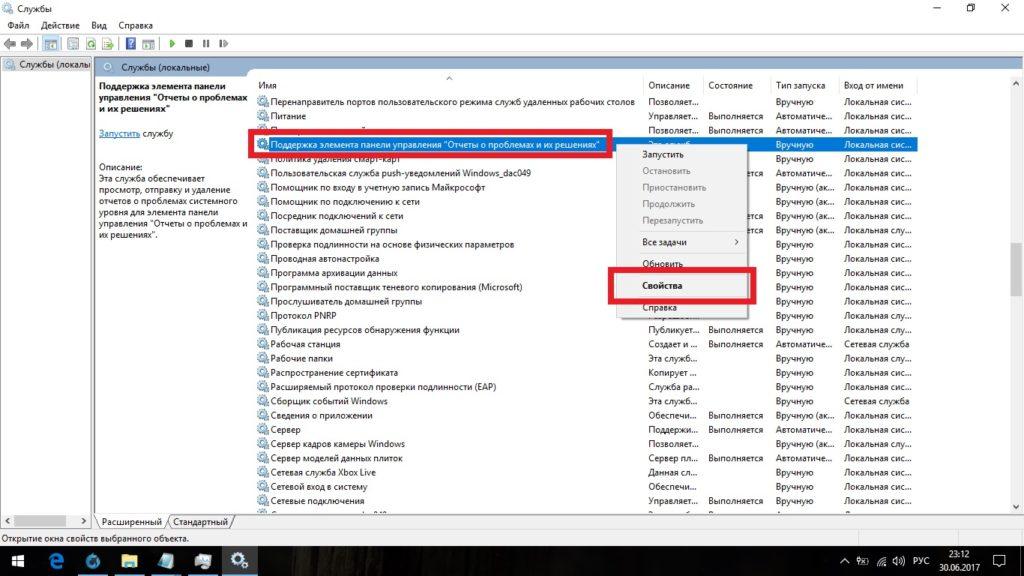
Task: Choose Свойства in the context menu
Action: point(682,285)
